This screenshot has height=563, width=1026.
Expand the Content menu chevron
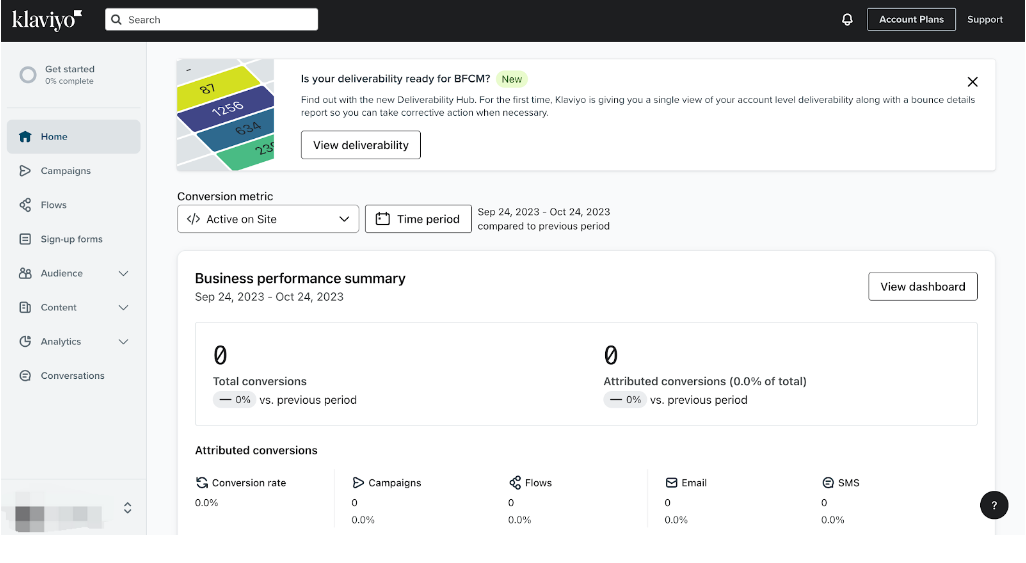123,307
